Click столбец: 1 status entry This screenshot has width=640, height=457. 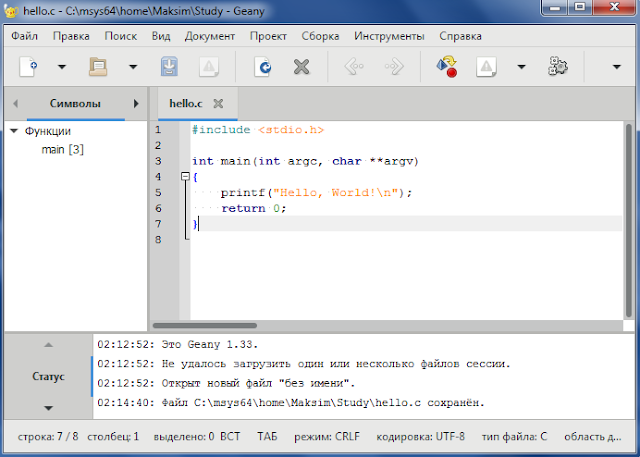coord(113,437)
